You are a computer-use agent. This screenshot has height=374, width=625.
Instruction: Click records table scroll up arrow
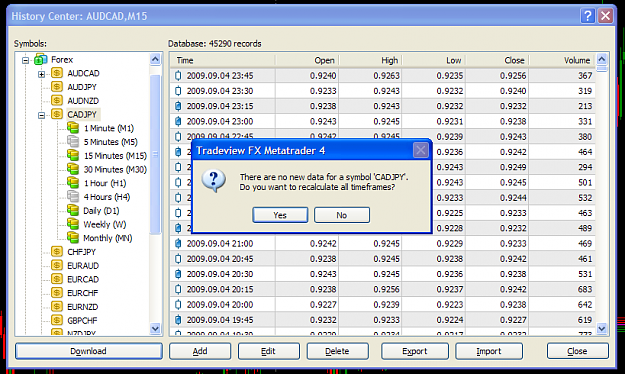click(x=602, y=59)
